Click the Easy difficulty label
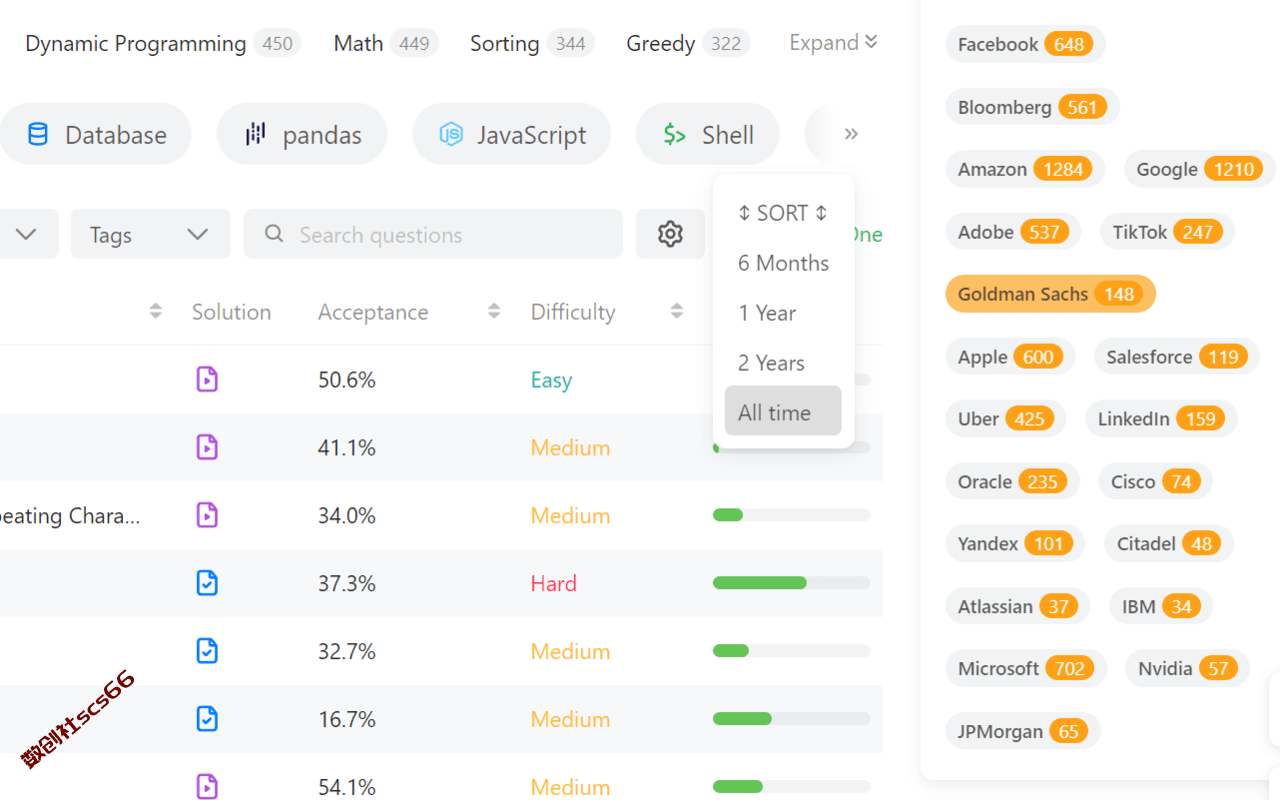The height and width of the screenshot is (800, 1280). point(551,380)
